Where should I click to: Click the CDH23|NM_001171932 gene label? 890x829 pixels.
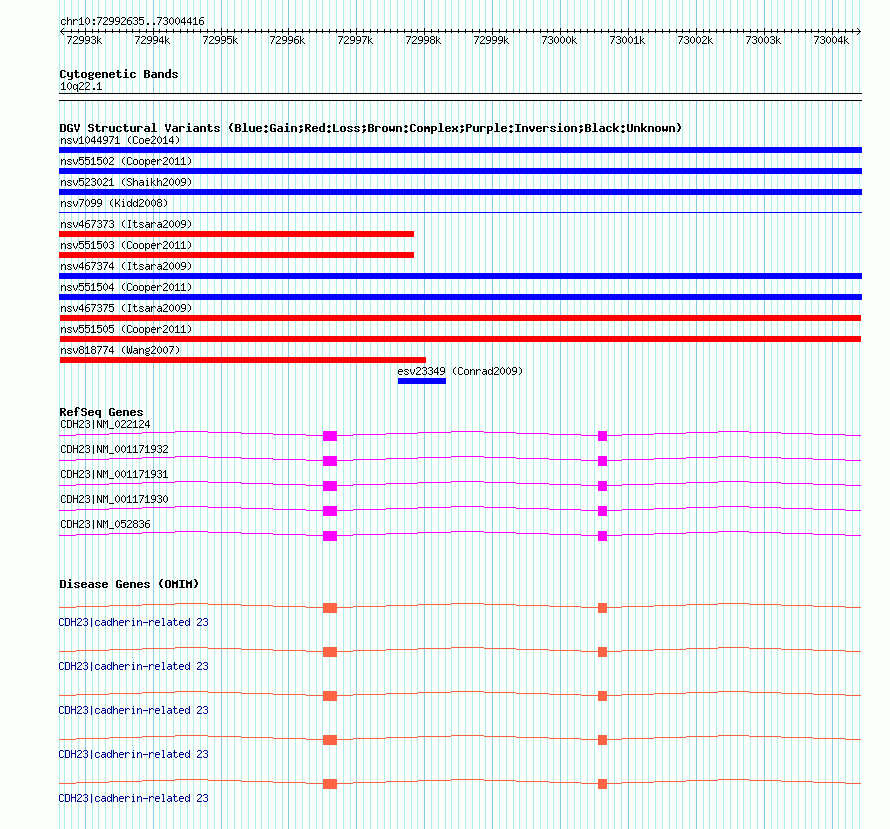(x=114, y=449)
